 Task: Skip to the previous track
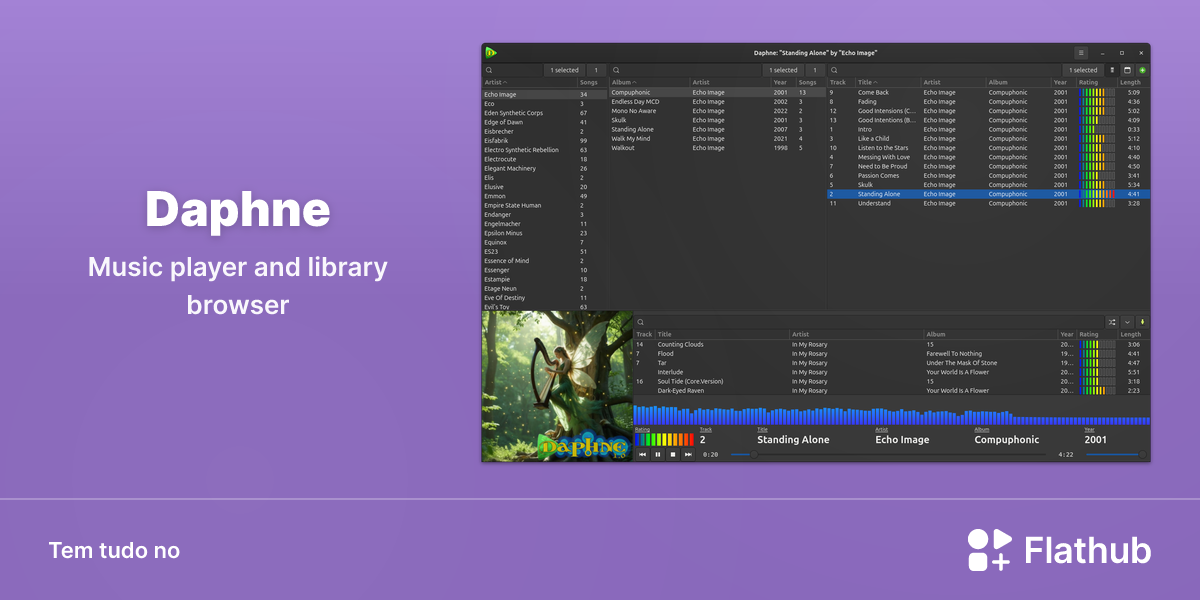(x=643, y=454)
